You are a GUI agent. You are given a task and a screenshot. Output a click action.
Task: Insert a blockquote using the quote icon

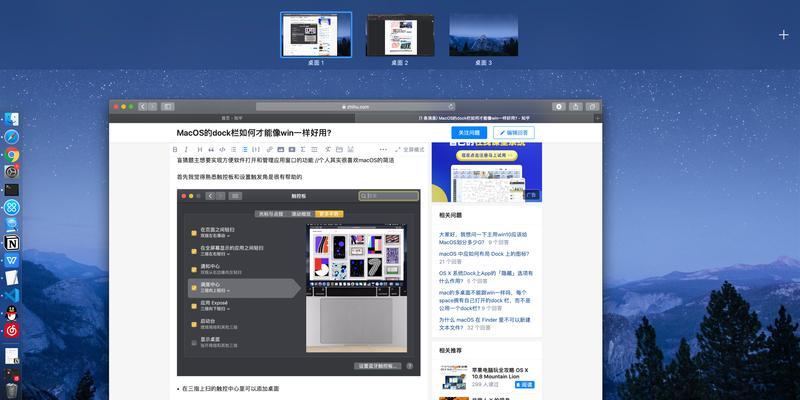[211, 149]
